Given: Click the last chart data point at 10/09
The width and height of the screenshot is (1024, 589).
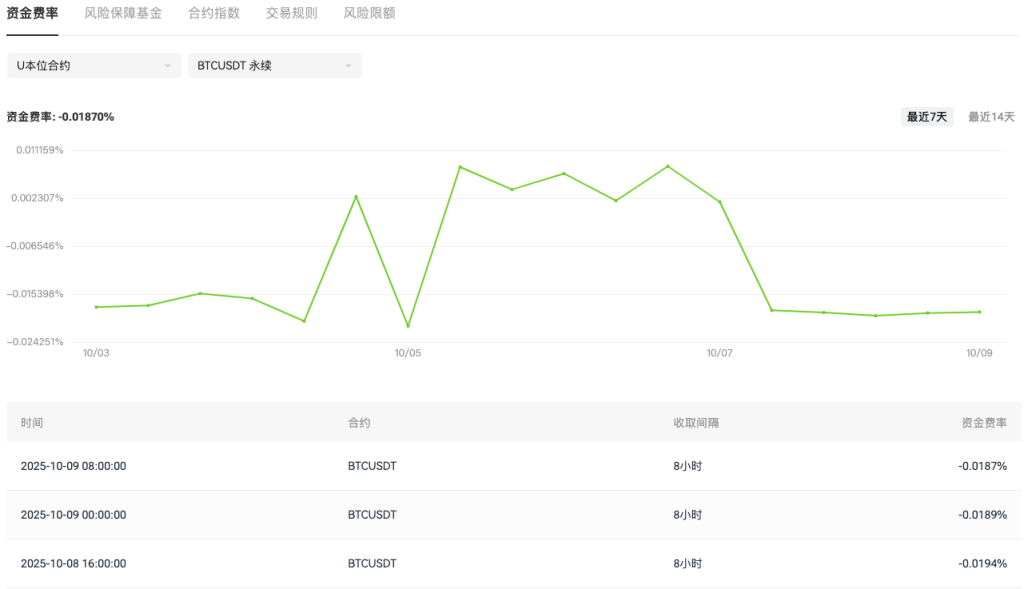Looking at the screenshot, I should pos(979,312).
